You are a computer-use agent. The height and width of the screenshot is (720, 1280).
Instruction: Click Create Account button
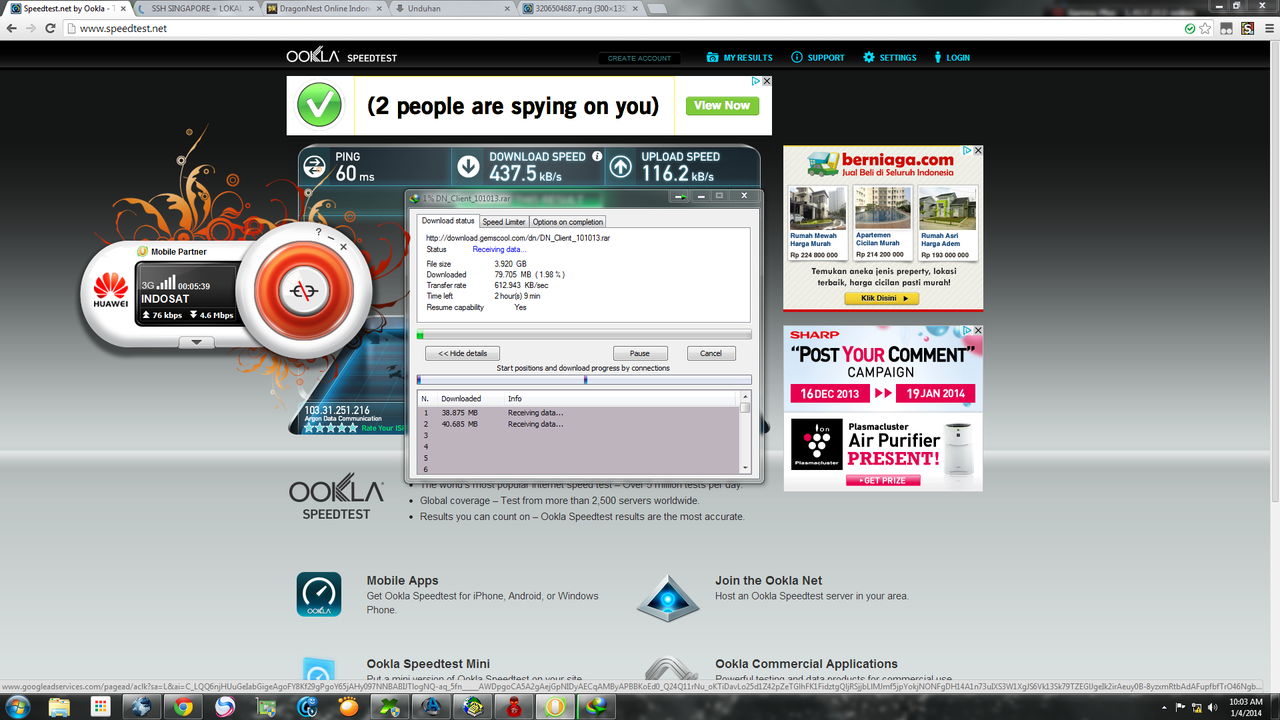pos(639,58)
